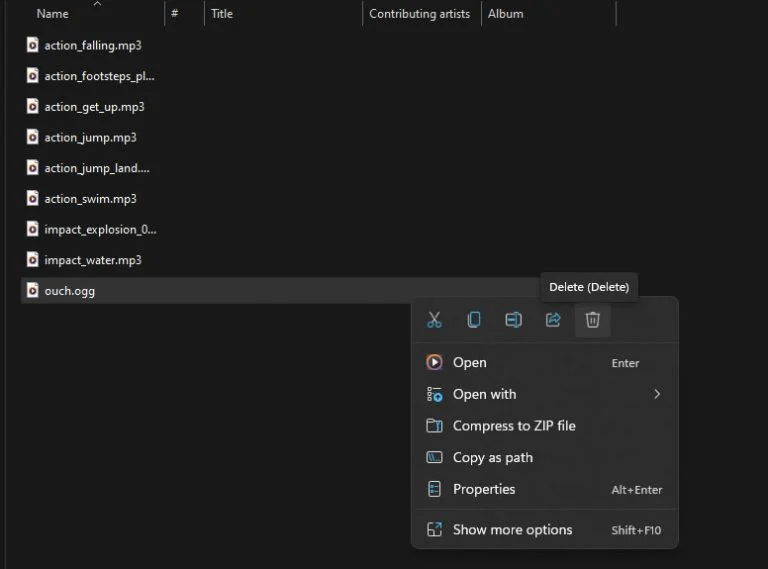Open Properties from the context menu
The width and height of the screenshot is (768, 569).
[x=484, y=489]
